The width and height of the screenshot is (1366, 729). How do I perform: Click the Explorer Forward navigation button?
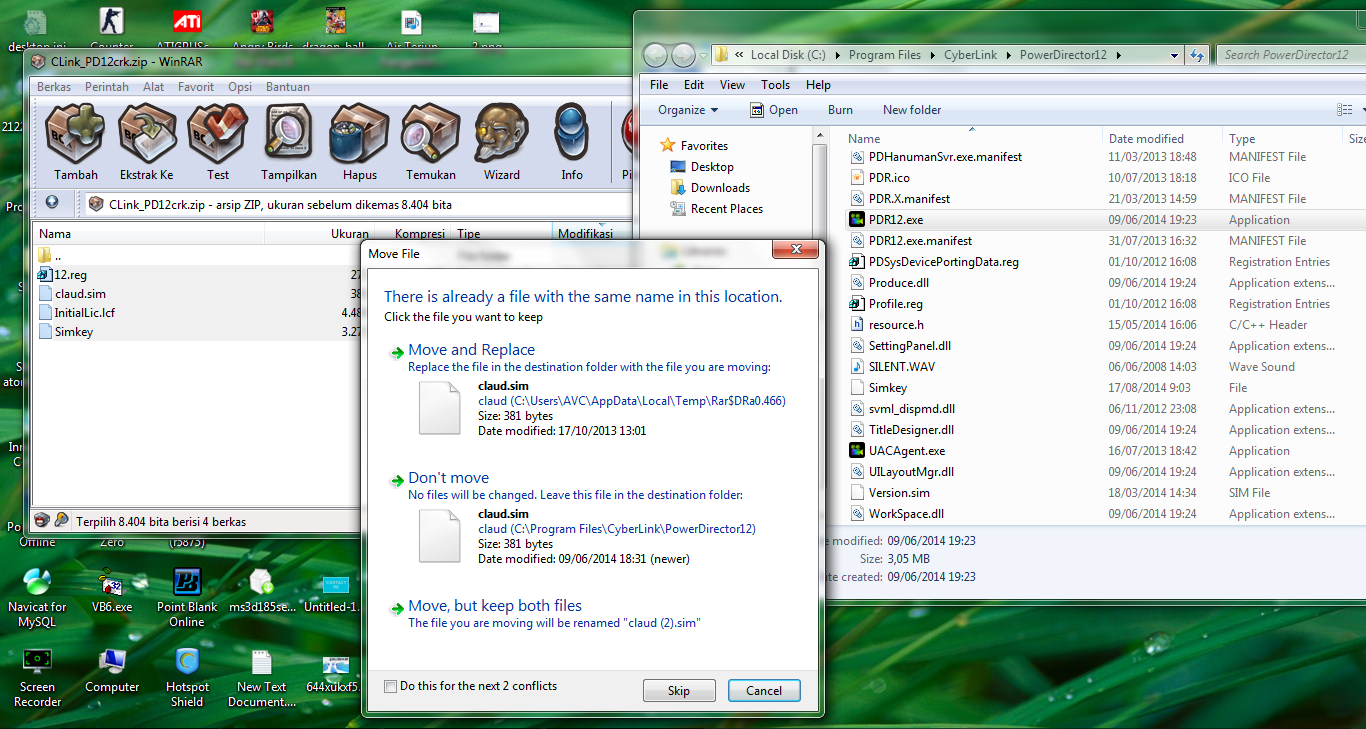tap(684, 55)
